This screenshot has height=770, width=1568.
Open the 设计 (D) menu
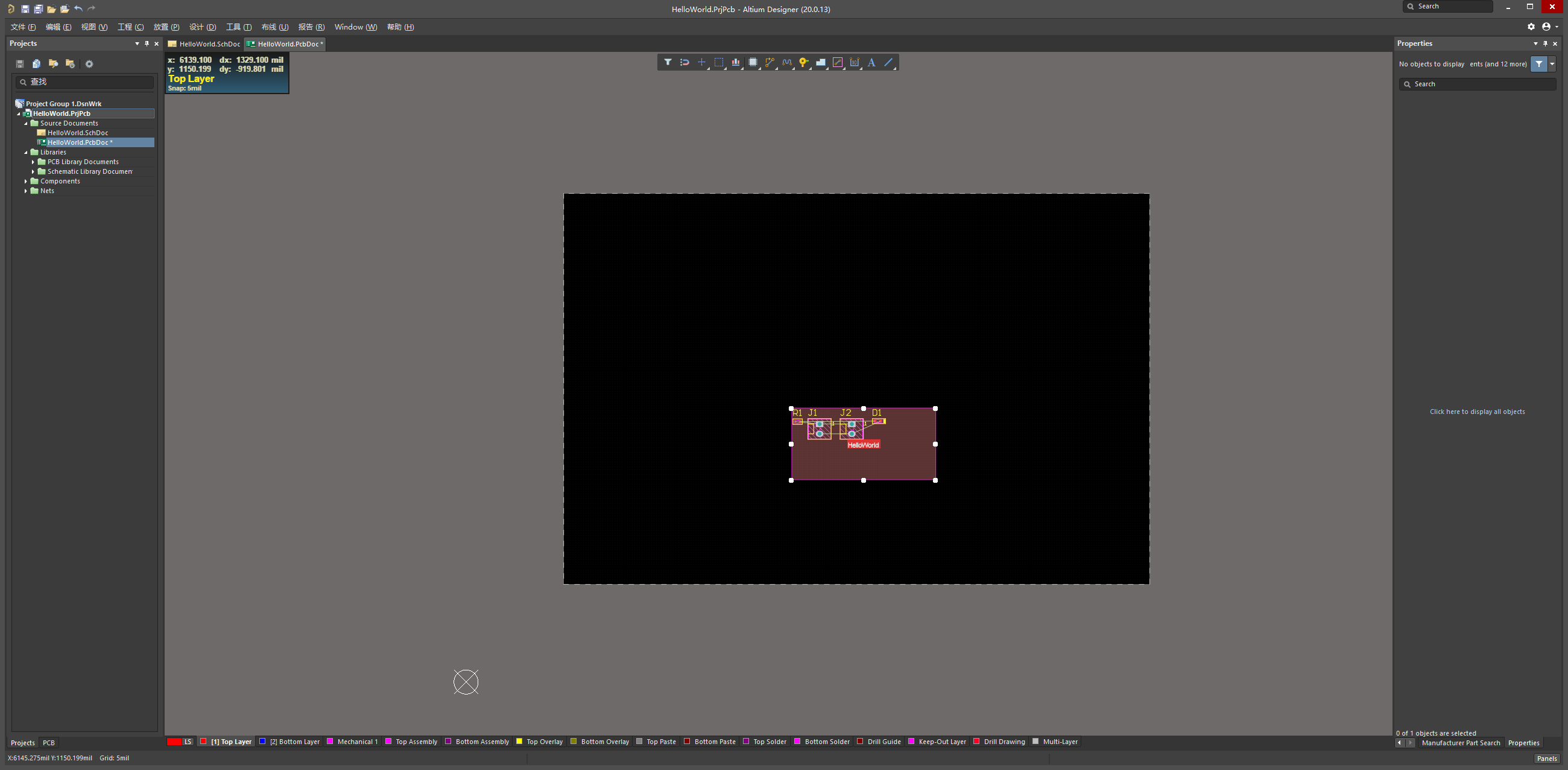203,27
